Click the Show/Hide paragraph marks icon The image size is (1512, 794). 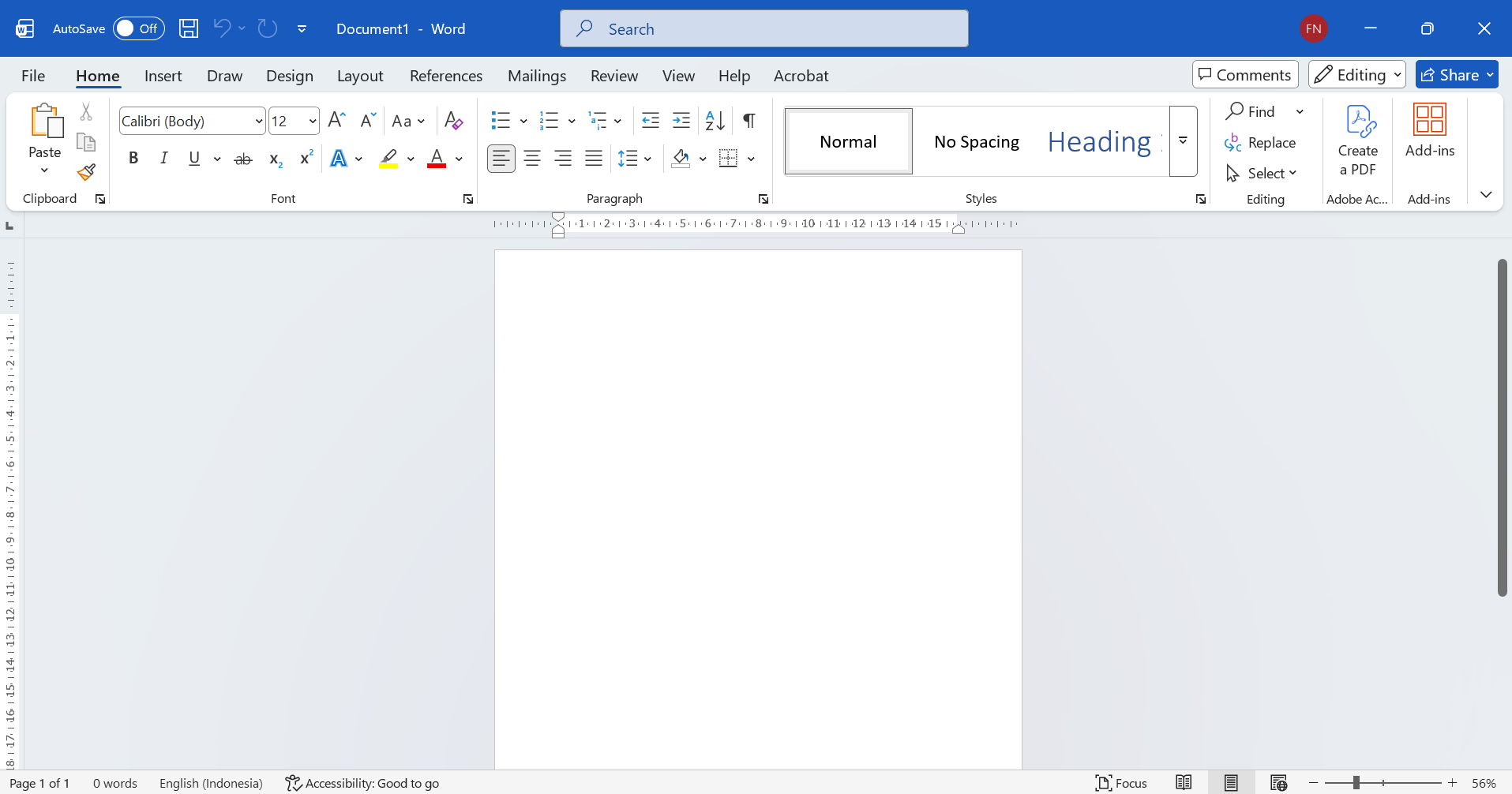(749, 121)
